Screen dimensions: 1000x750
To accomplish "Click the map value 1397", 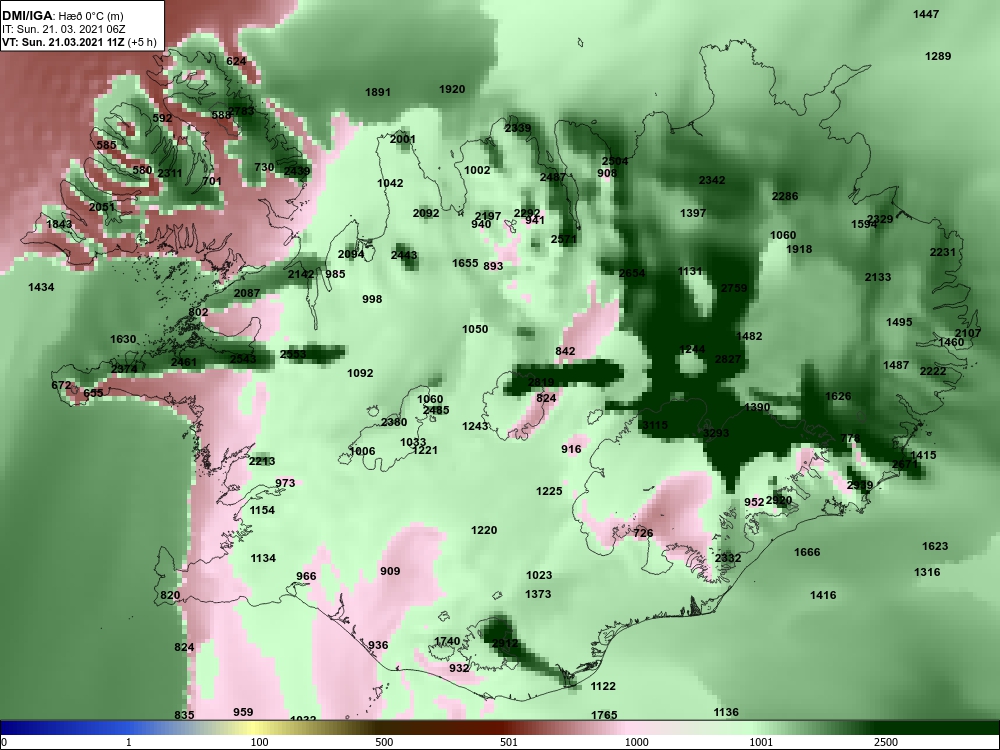I will 693,213.
